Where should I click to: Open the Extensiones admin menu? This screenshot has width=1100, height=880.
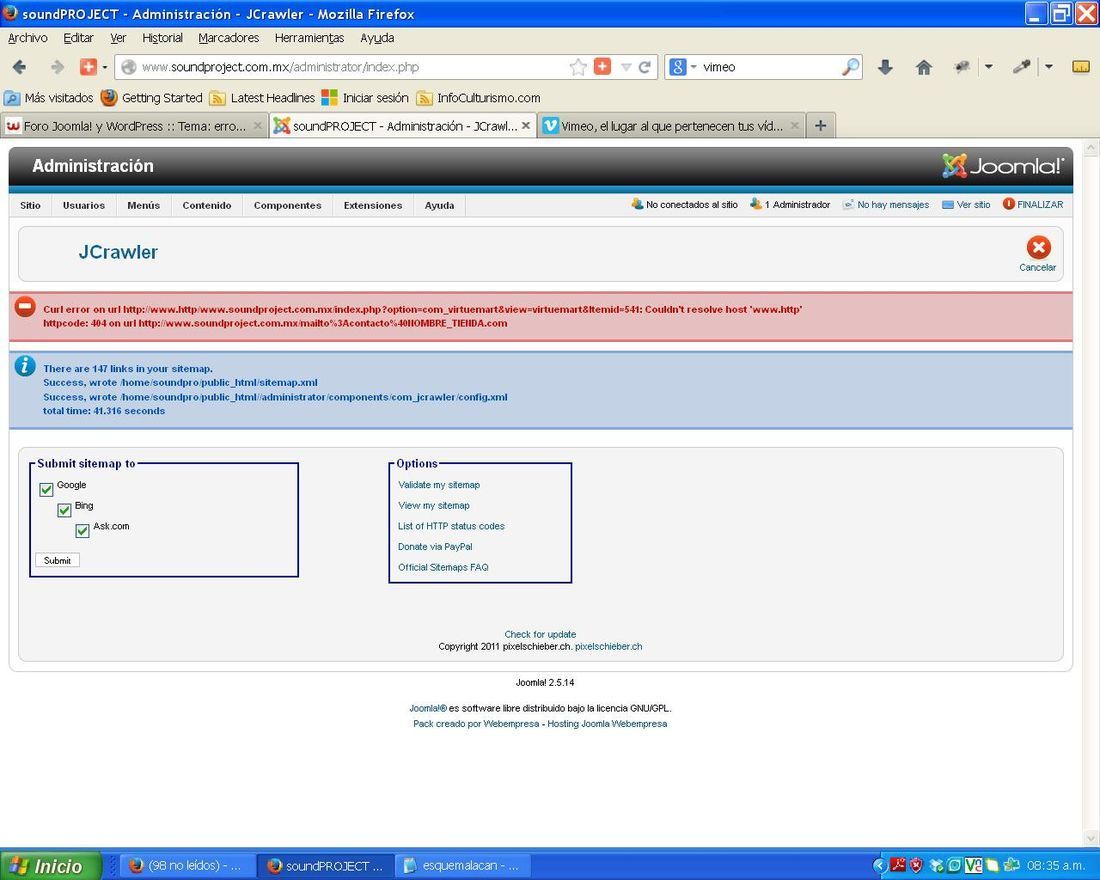[373, 205]
